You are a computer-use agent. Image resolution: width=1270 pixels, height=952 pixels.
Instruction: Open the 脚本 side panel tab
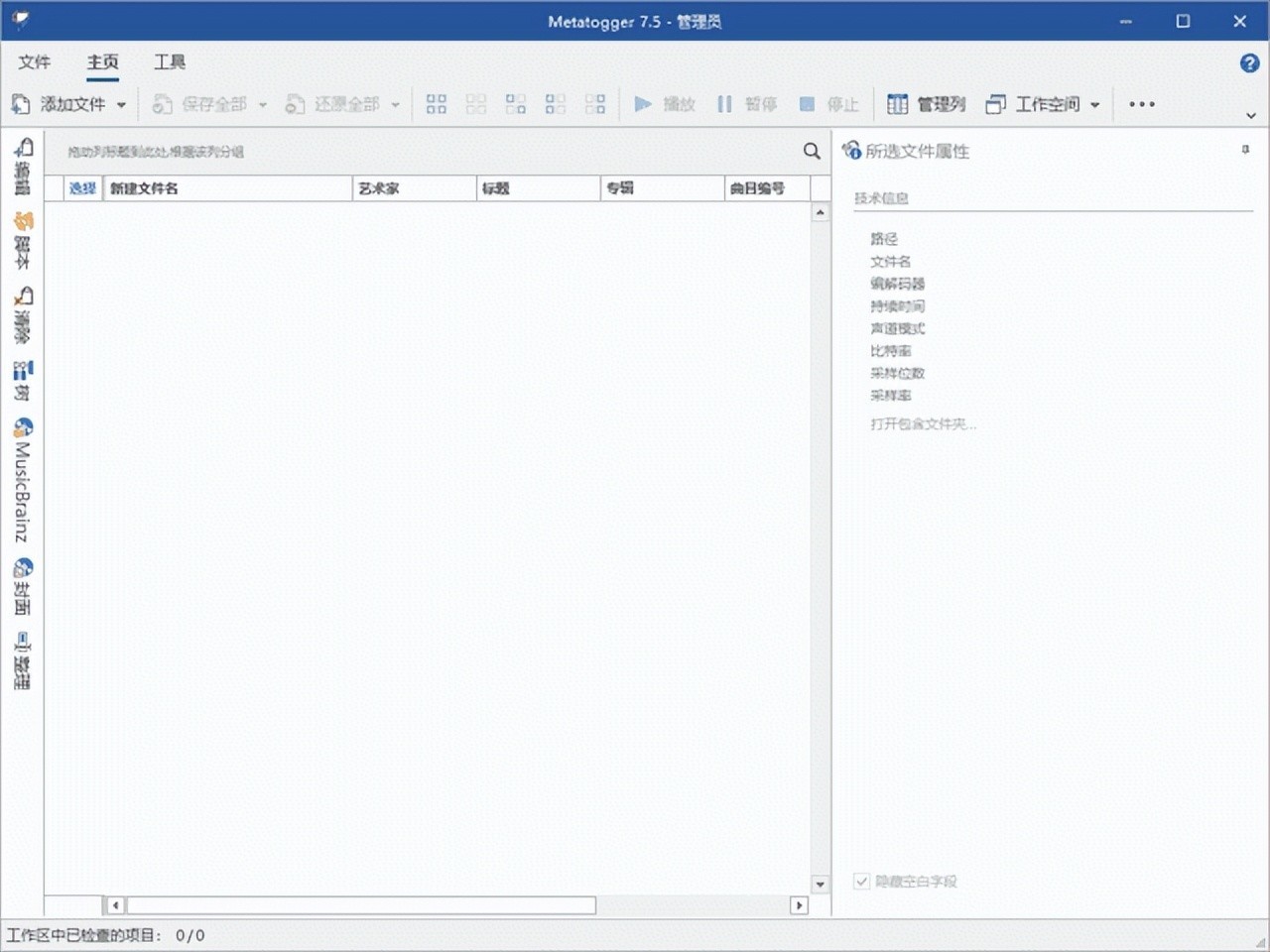[23, 240]
